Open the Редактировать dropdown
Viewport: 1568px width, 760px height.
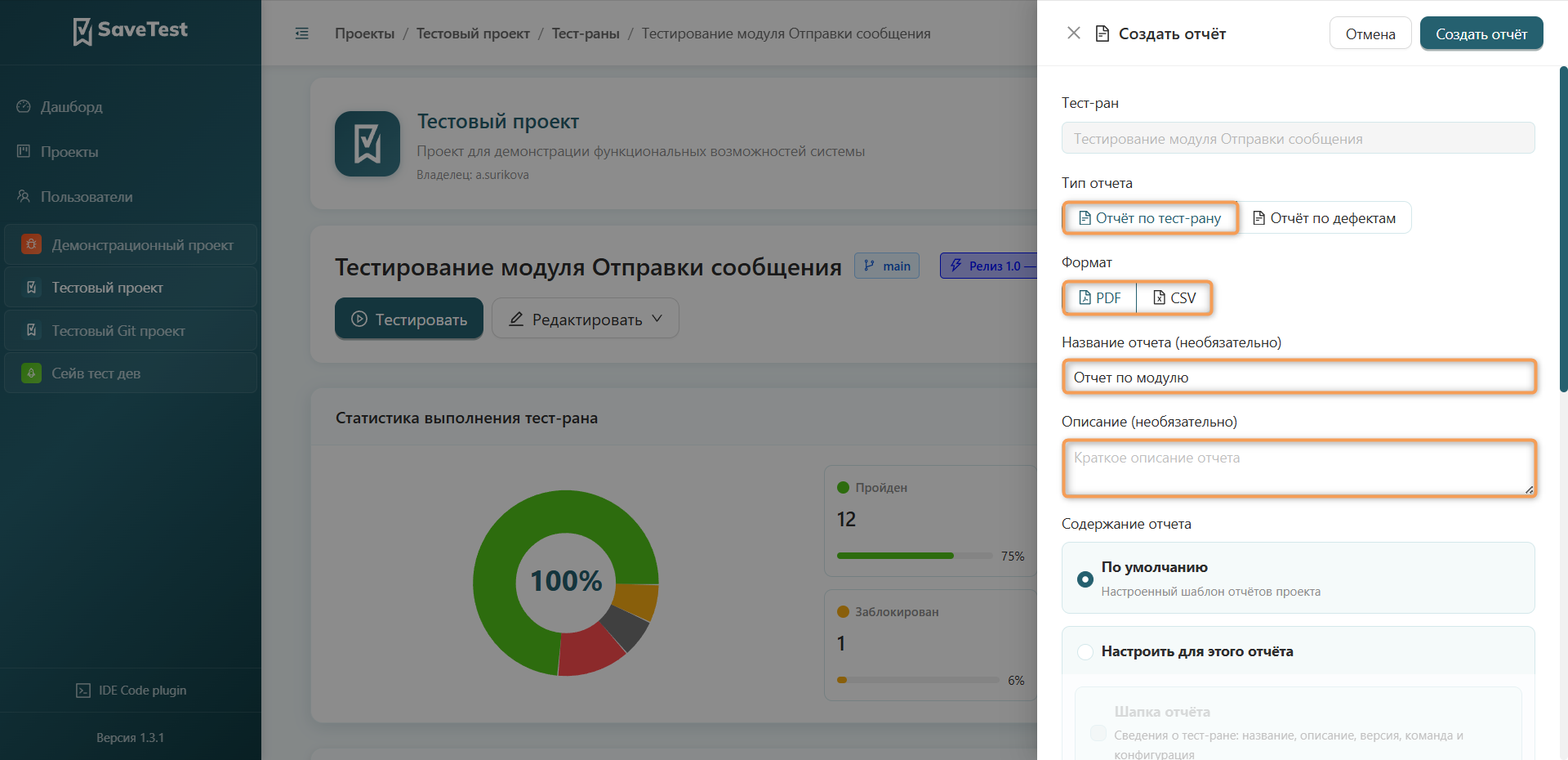point(586,319)
